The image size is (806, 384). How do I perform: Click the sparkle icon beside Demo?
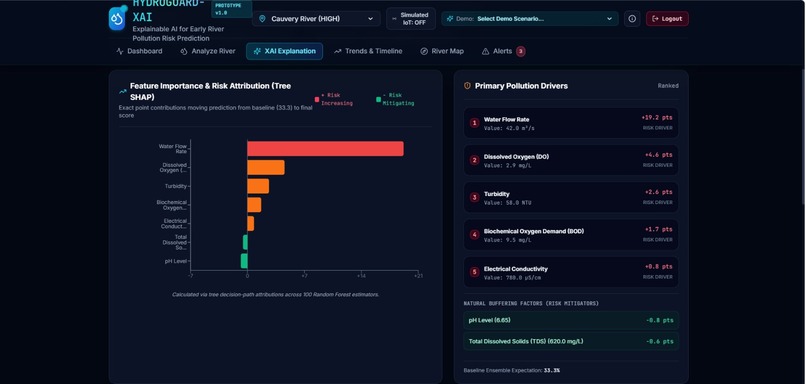450,19
